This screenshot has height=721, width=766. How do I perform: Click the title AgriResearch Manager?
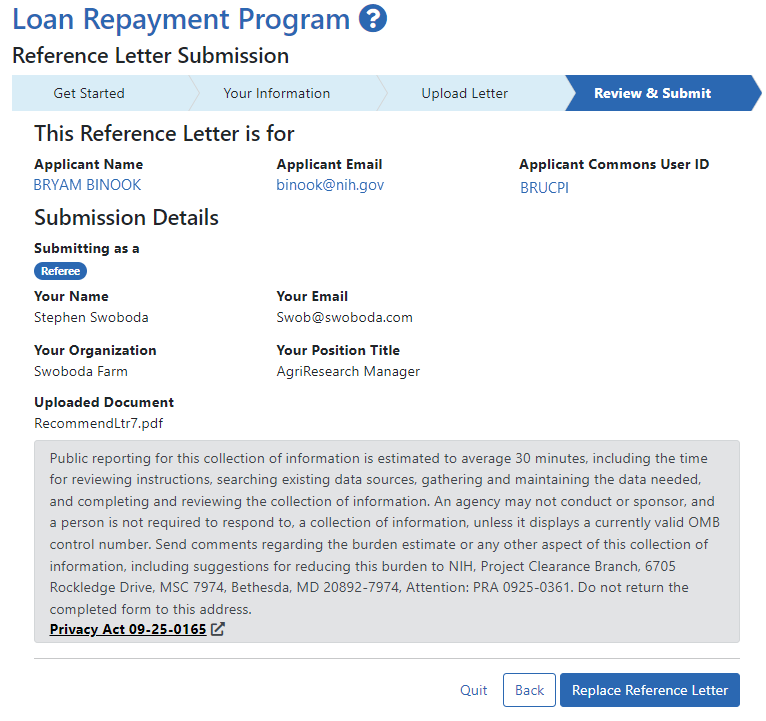coord(348,371)
